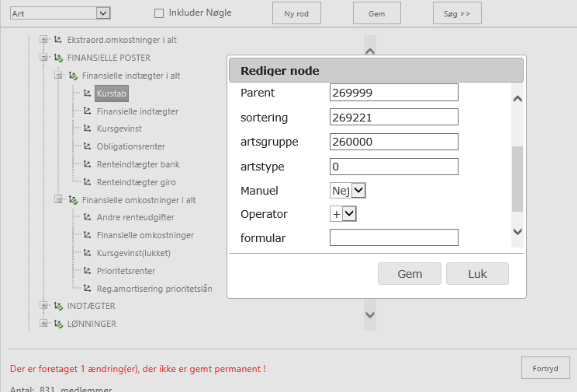The height and width of the screenshot is (392, 577).
Task: Click Luk to close the dialog
Action: pos(477,273)
